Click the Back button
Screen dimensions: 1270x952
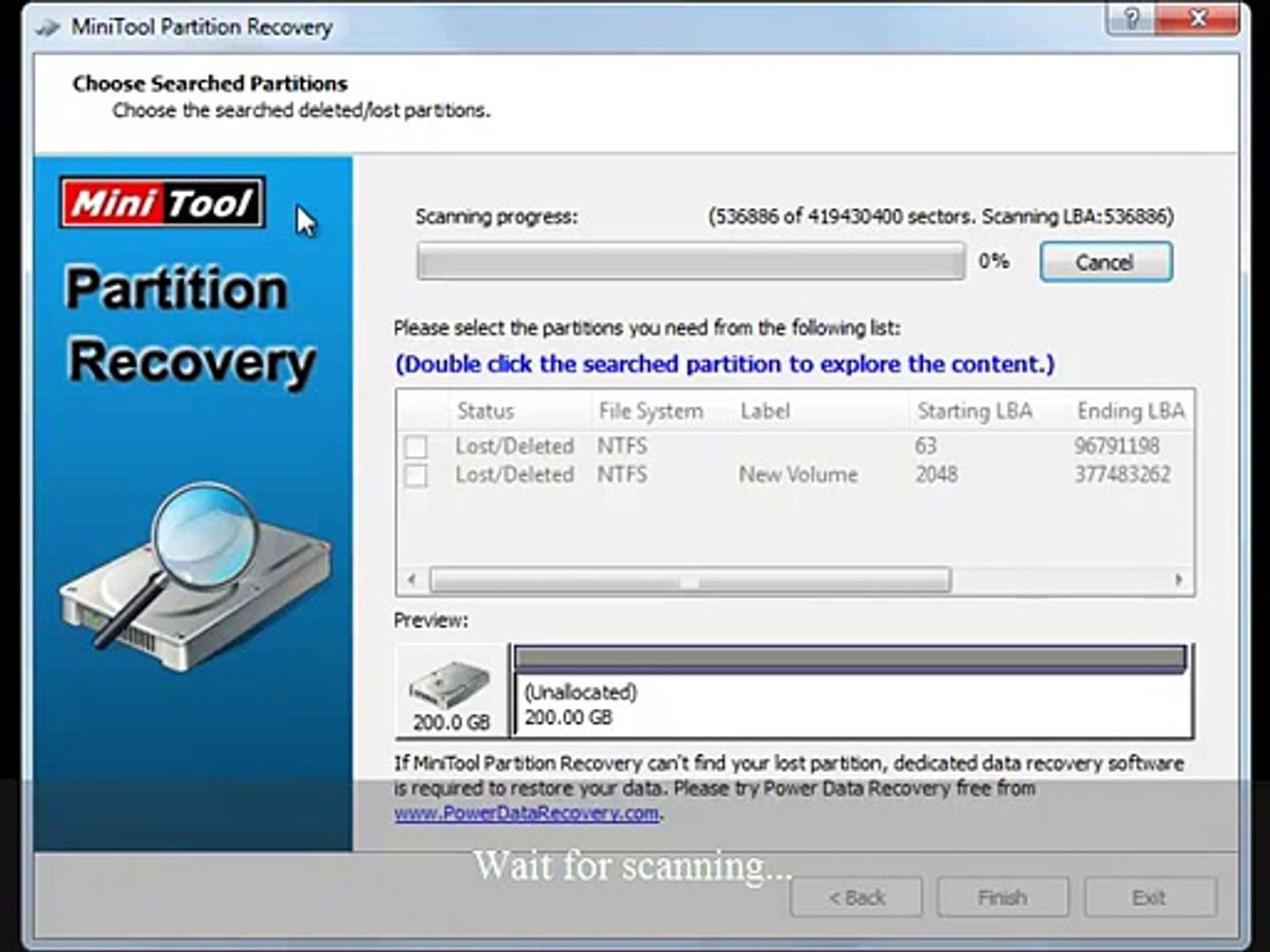[856, 897]
